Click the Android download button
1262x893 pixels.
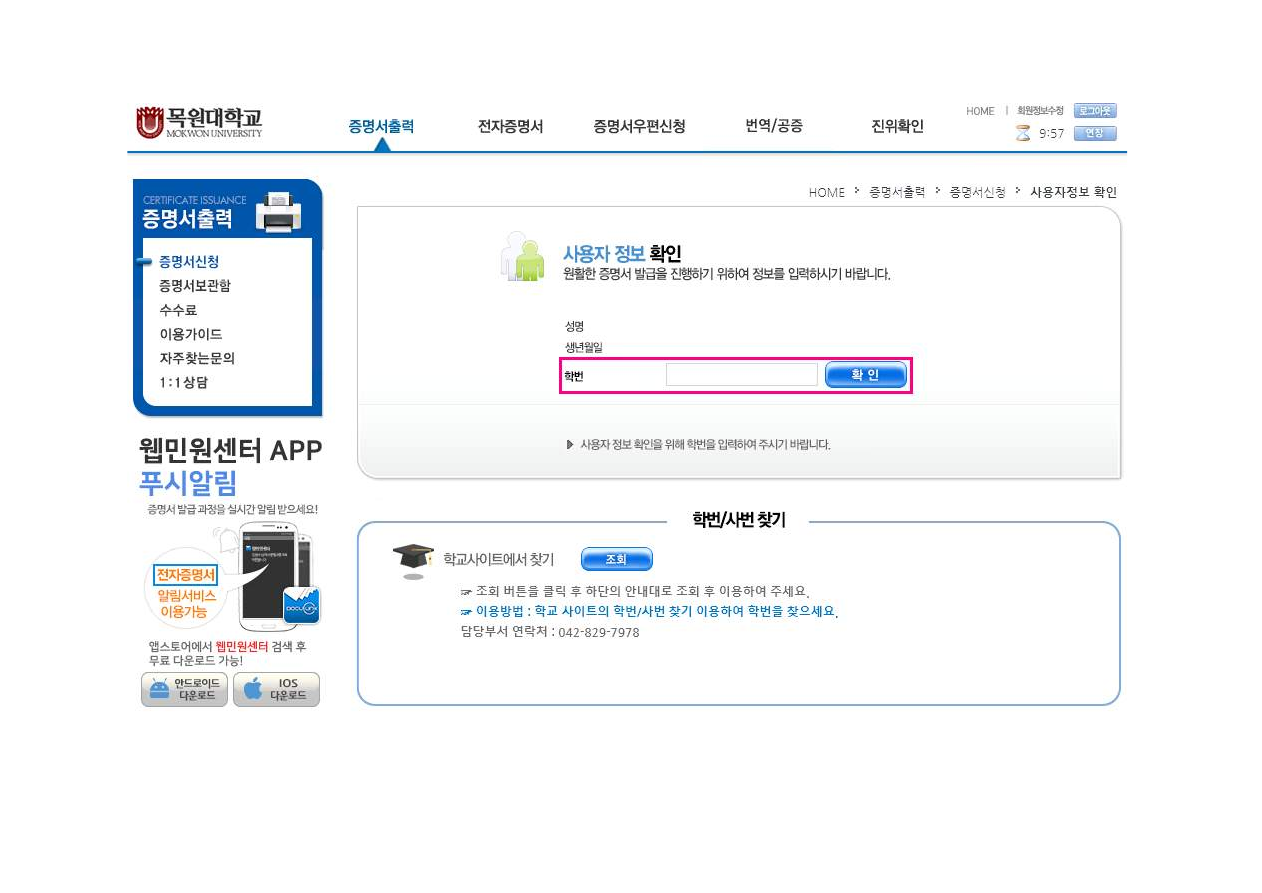(184, 690)
